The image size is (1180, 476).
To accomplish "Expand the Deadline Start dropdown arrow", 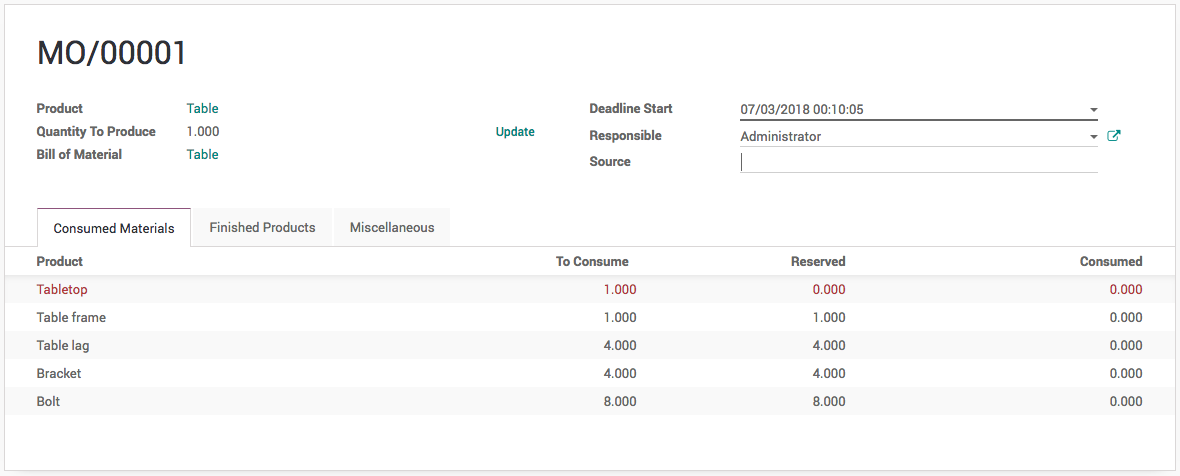I will (x=1093, y=110).
